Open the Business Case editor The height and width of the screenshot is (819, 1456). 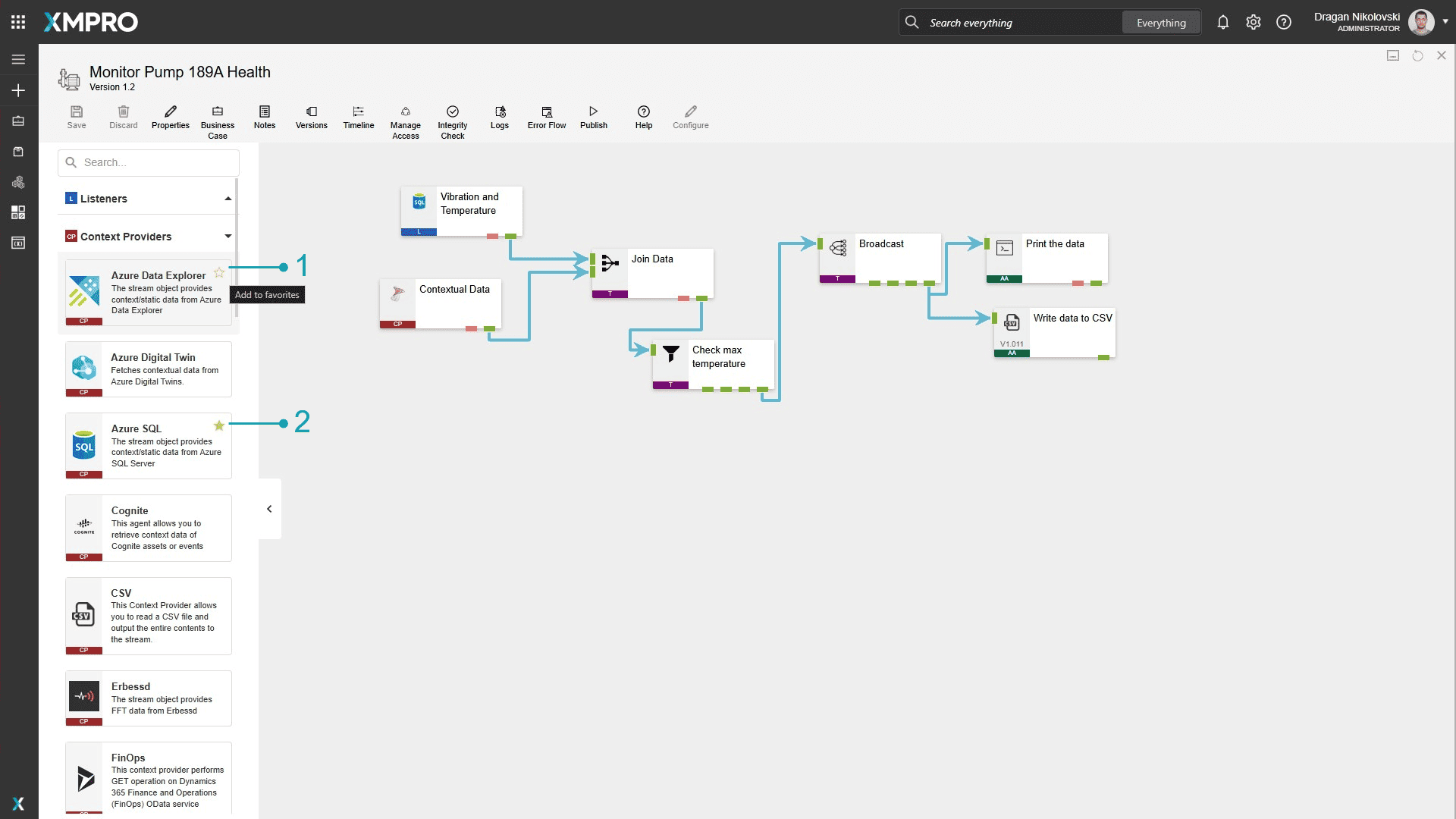[x=217, y=121]
